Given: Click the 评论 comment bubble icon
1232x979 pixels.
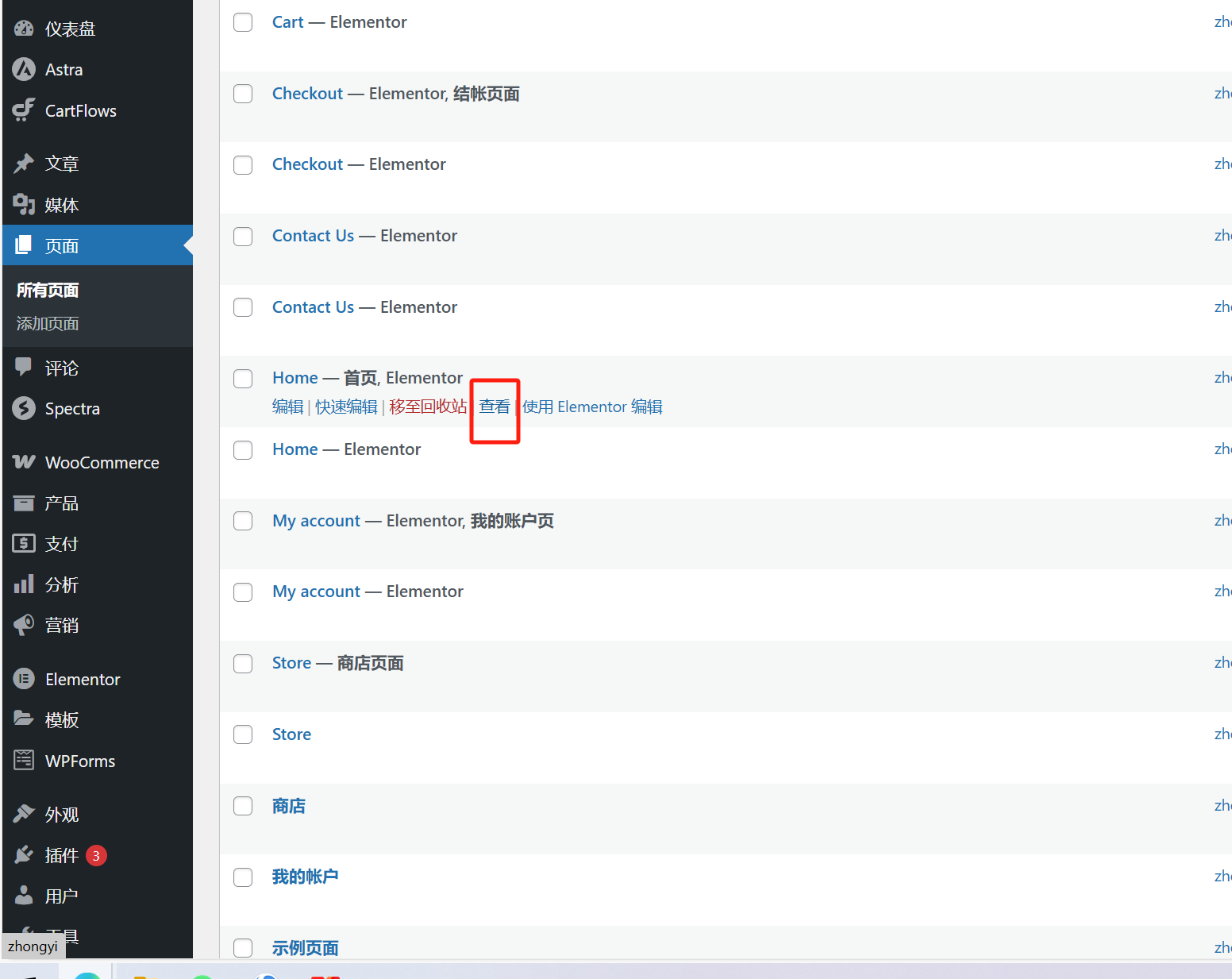Looking at the screenshot, I should click(24, 367).
